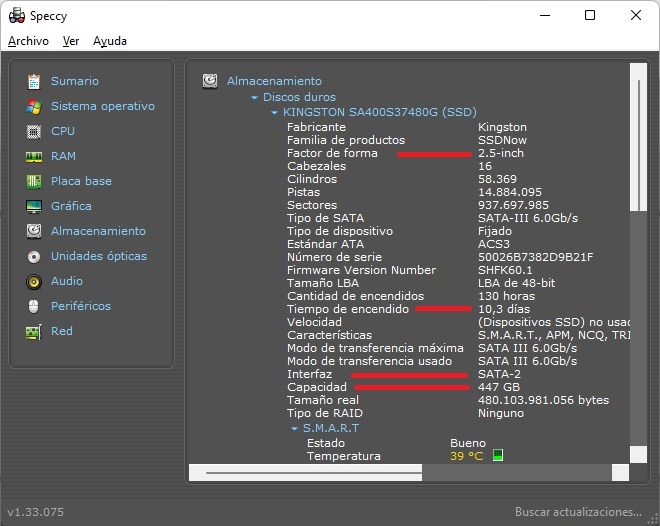Click the ACS3 ATA standard value
The height and width of the screenshot is (526, 660).
494,244
